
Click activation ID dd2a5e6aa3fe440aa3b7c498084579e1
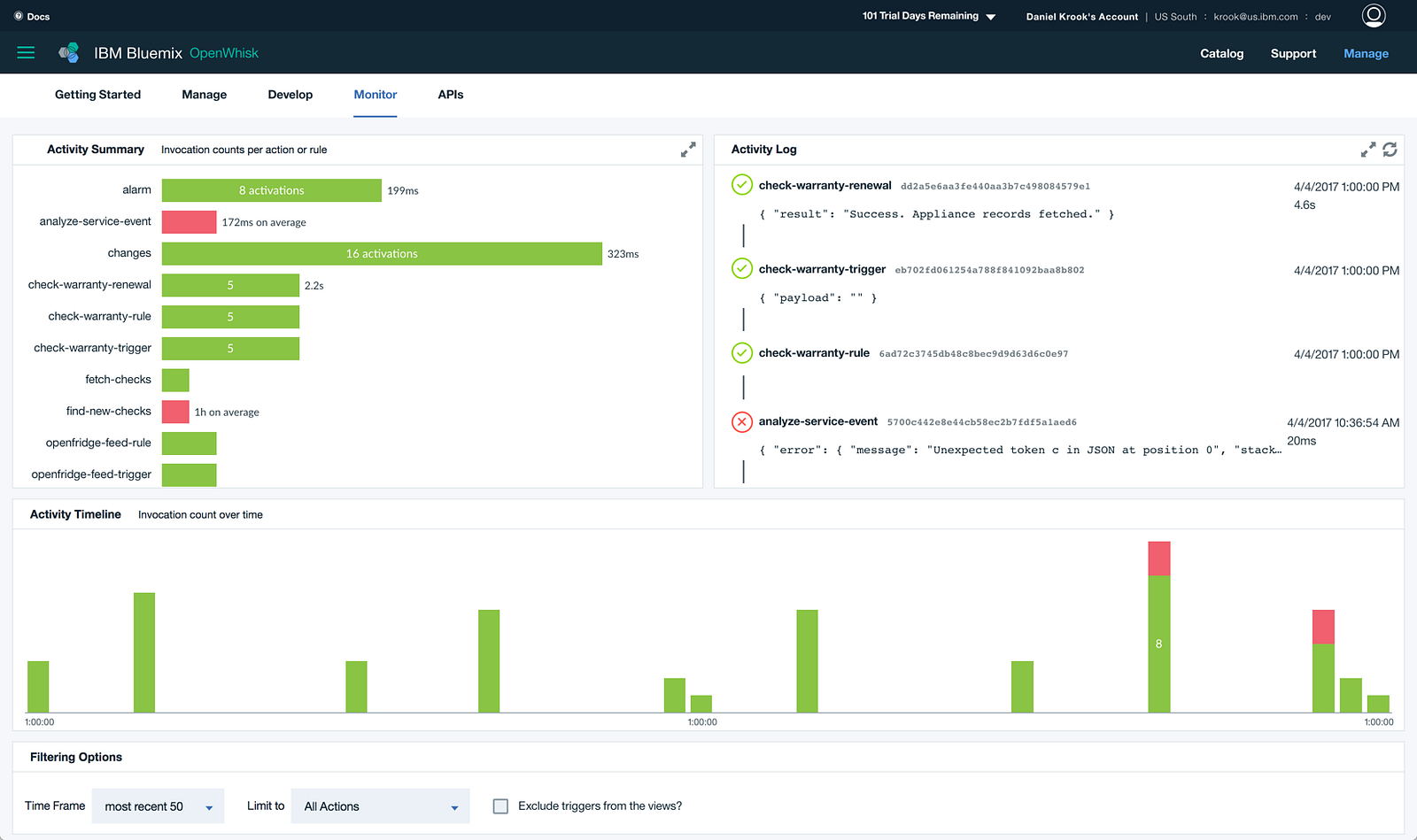coord(995,187)
